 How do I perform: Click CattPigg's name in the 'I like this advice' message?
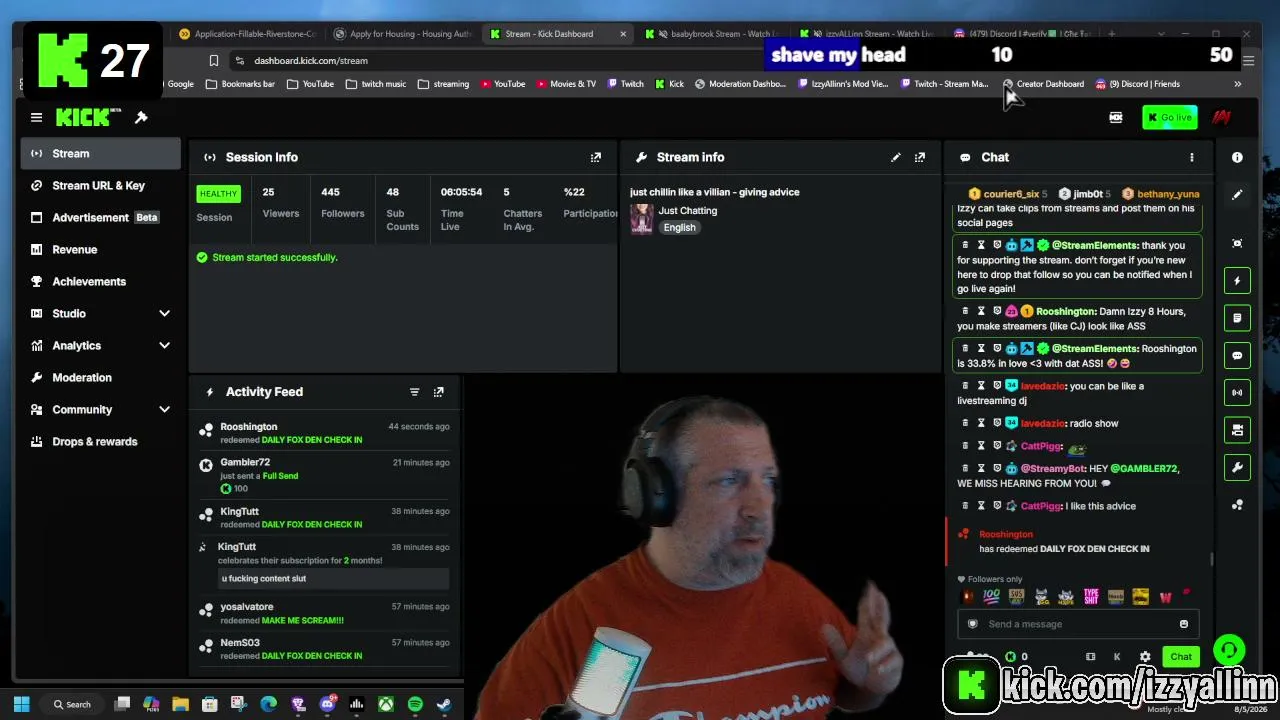pos(1041,506)
